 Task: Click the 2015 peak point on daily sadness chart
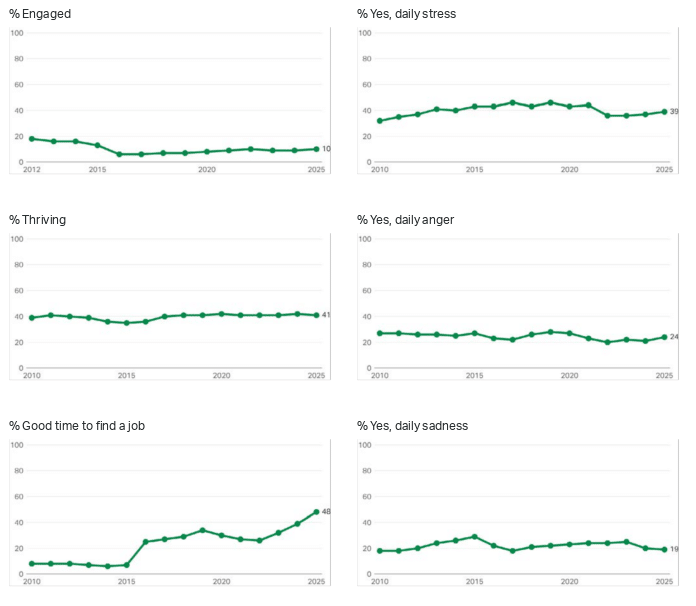(x=474, y=537)
